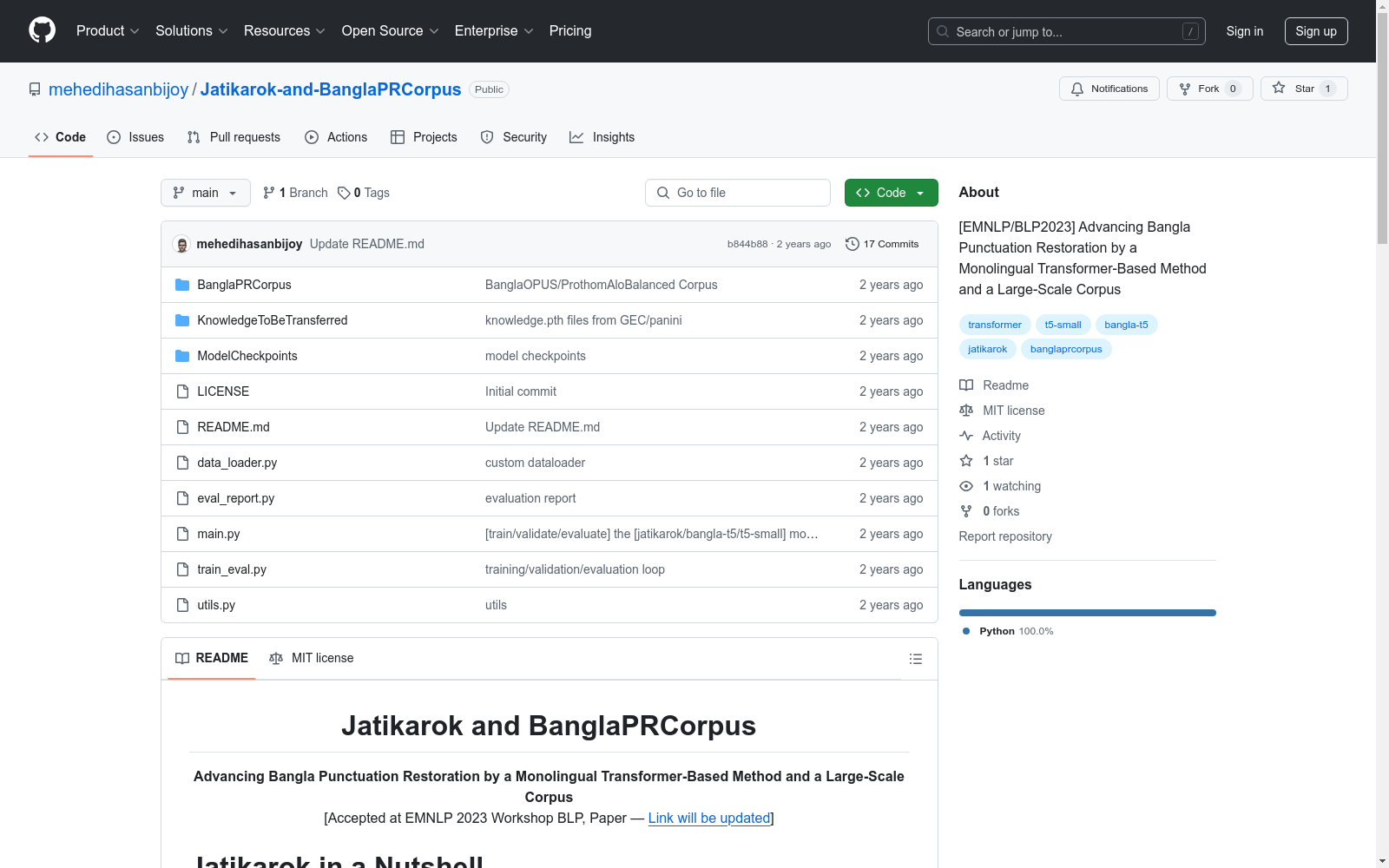This screenshot has height=868, width=1389.
Task: Click the Go to file search field
Action: coord(738,193)
